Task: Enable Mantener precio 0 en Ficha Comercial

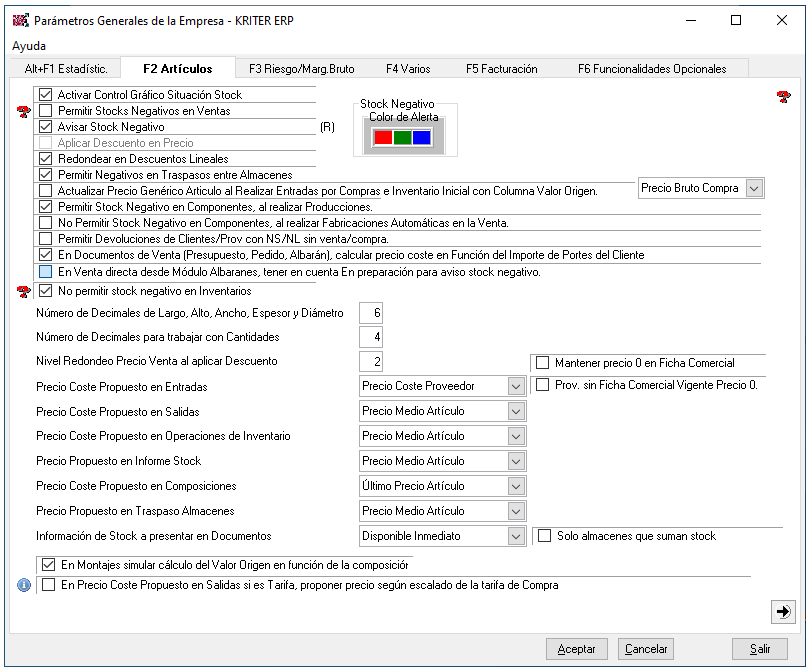Action: 542,363
